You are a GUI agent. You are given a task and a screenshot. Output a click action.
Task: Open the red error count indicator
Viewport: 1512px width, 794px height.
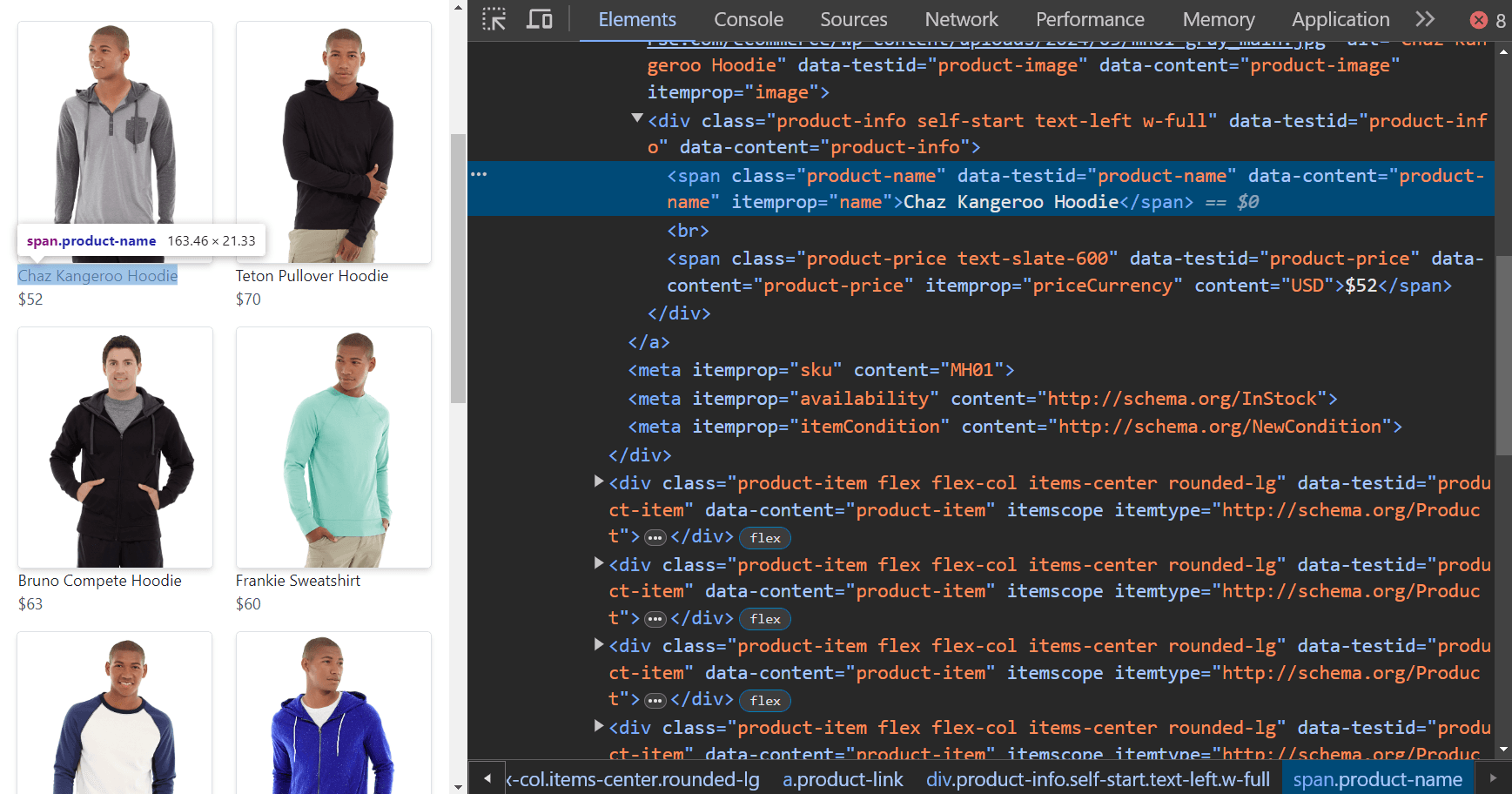click(1488, 20)
